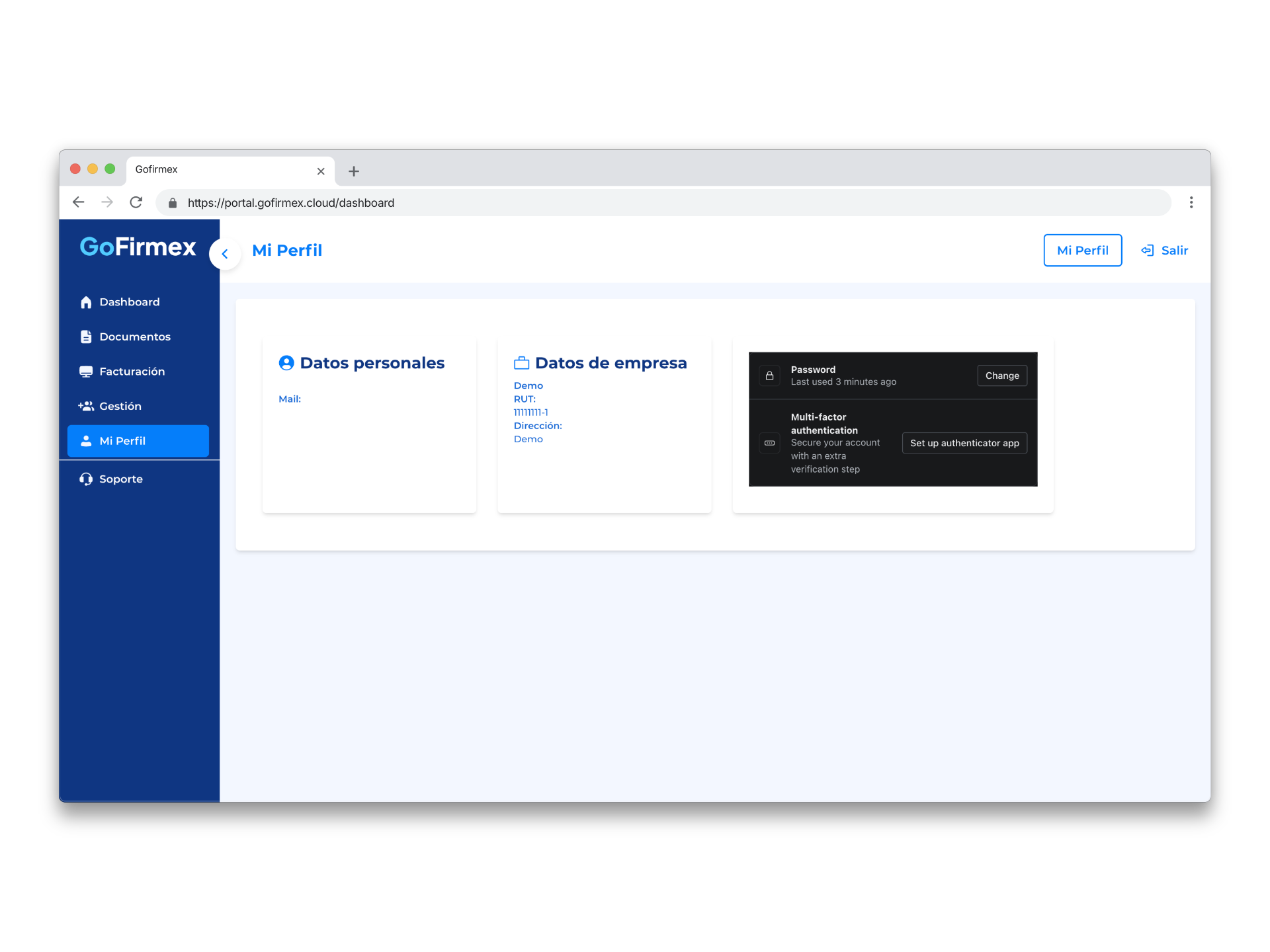Click the multi-factor authentication icon

click(x=769, y=443)
